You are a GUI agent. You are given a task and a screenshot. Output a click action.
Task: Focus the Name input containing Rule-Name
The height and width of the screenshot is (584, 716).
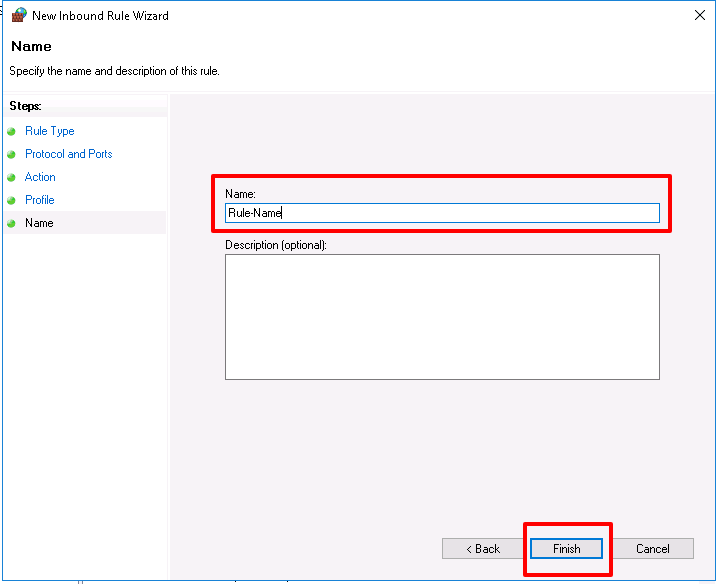pyautogui.click(x=442, y=213)
